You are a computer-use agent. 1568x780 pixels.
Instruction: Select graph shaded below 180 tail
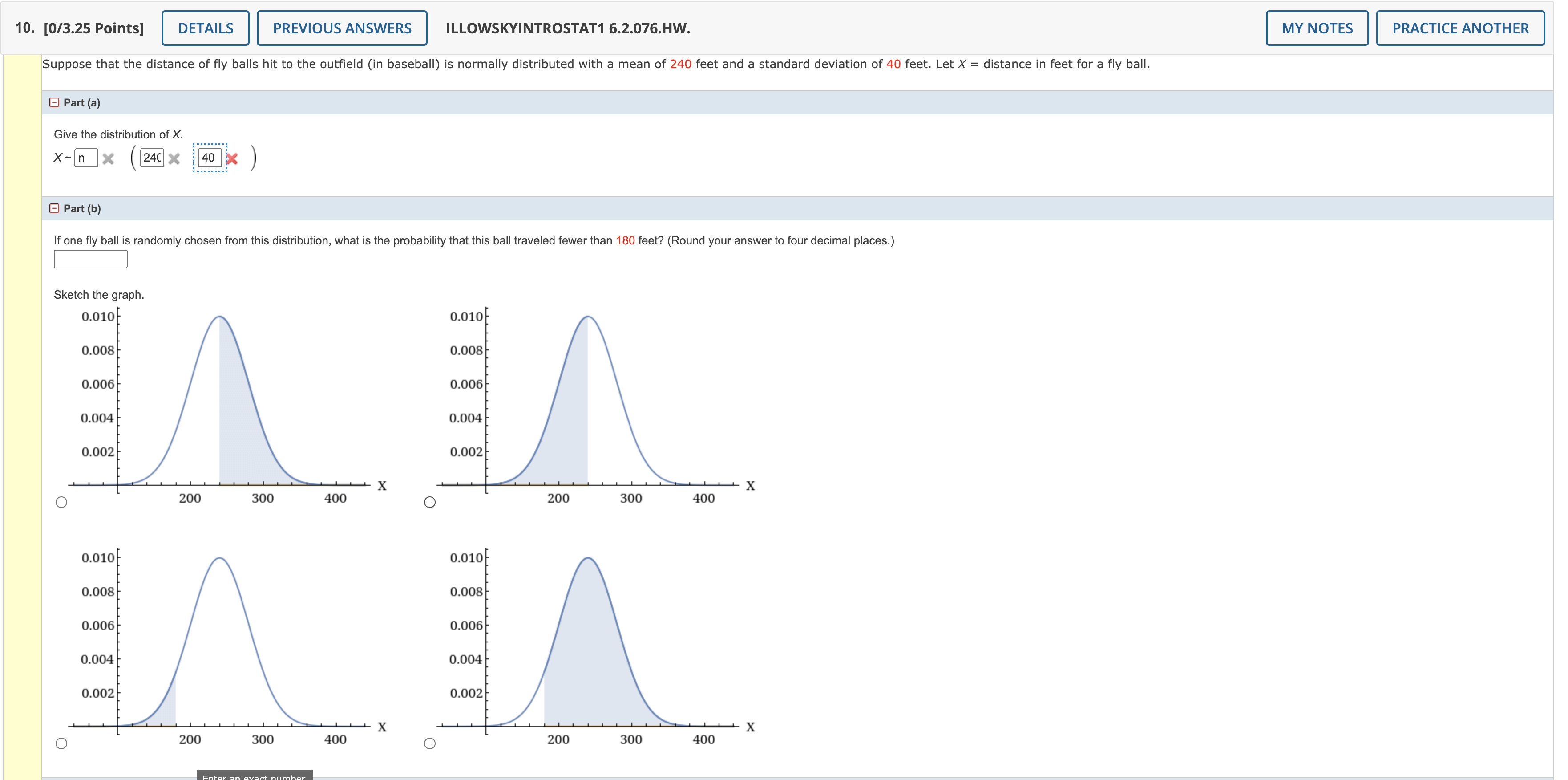pos(61,743)
